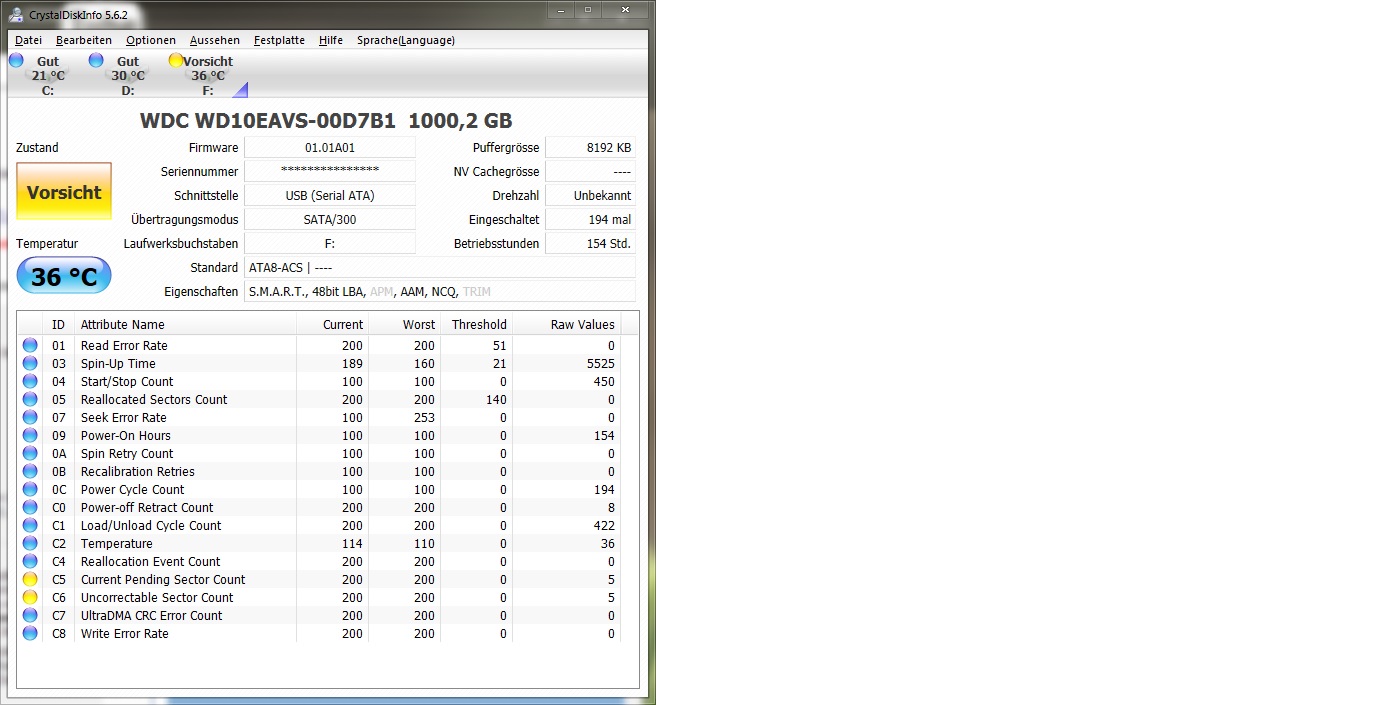Select the blue status orb for drive D:
This screenshot has width=1392, height=705.
[x=96, y=60]
